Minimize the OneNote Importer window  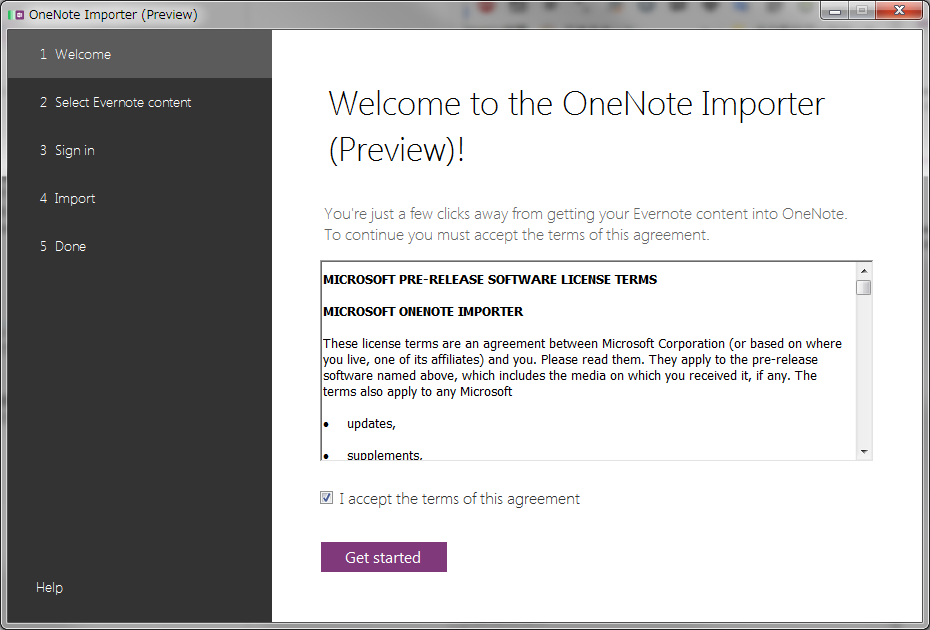(835, 10)
